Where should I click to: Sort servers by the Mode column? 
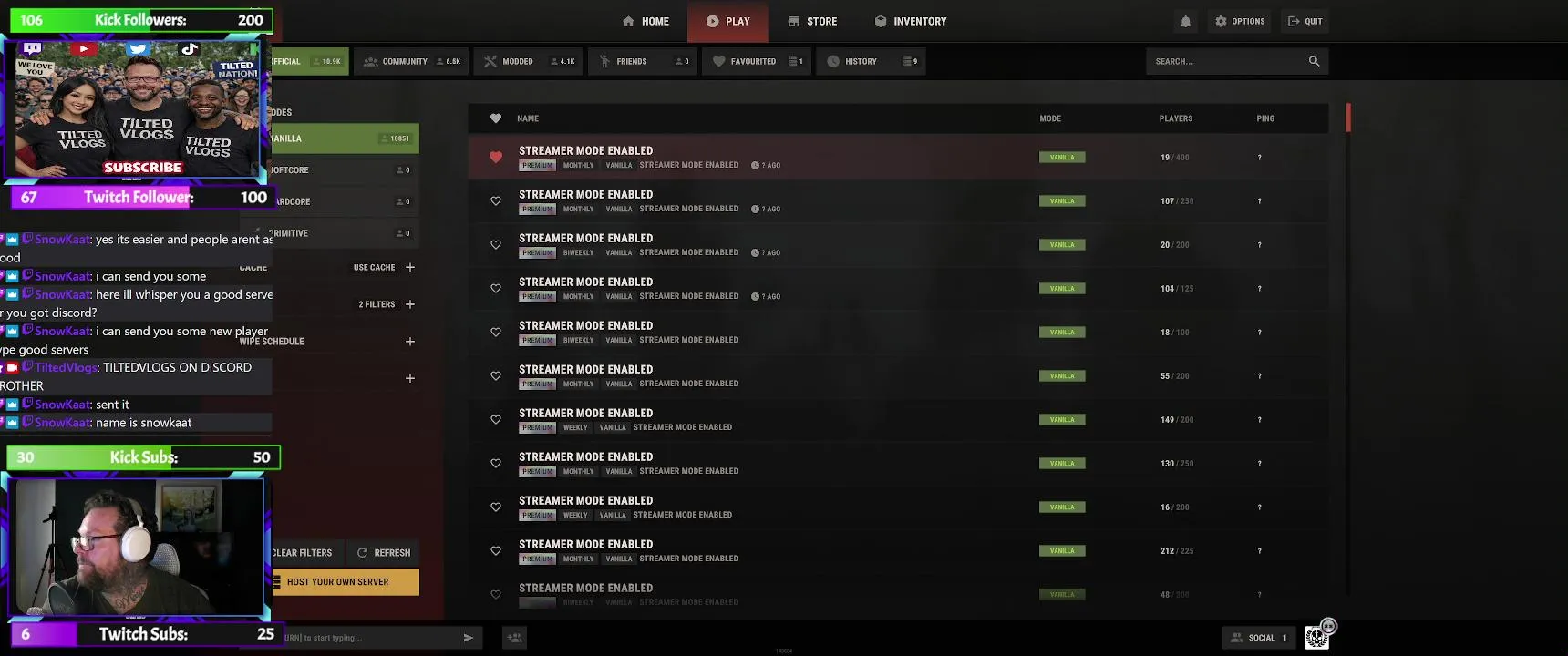[1050, 118]
